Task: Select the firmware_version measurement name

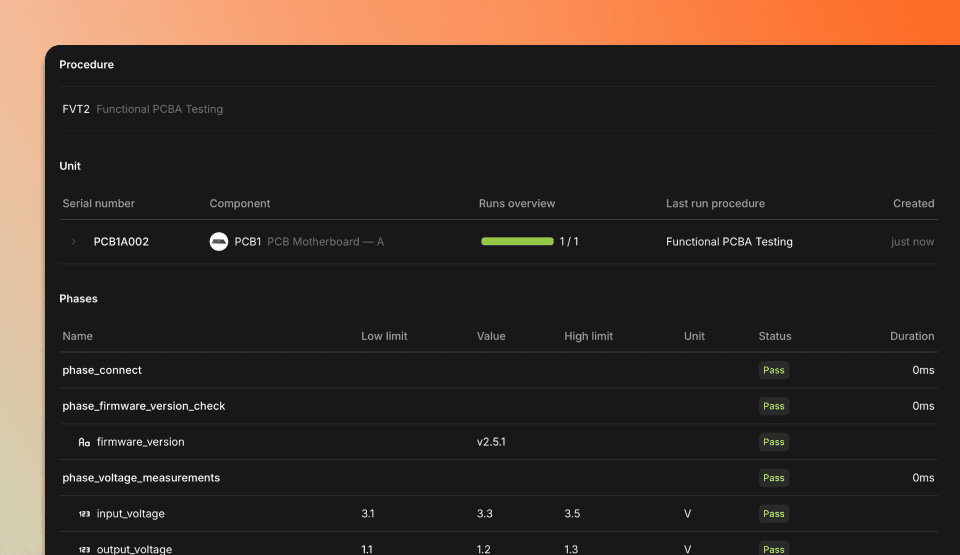Action: coord(141,442)
